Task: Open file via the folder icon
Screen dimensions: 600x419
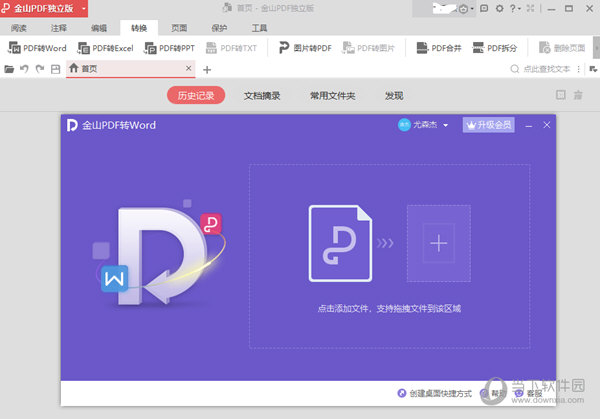Action: 9,69
